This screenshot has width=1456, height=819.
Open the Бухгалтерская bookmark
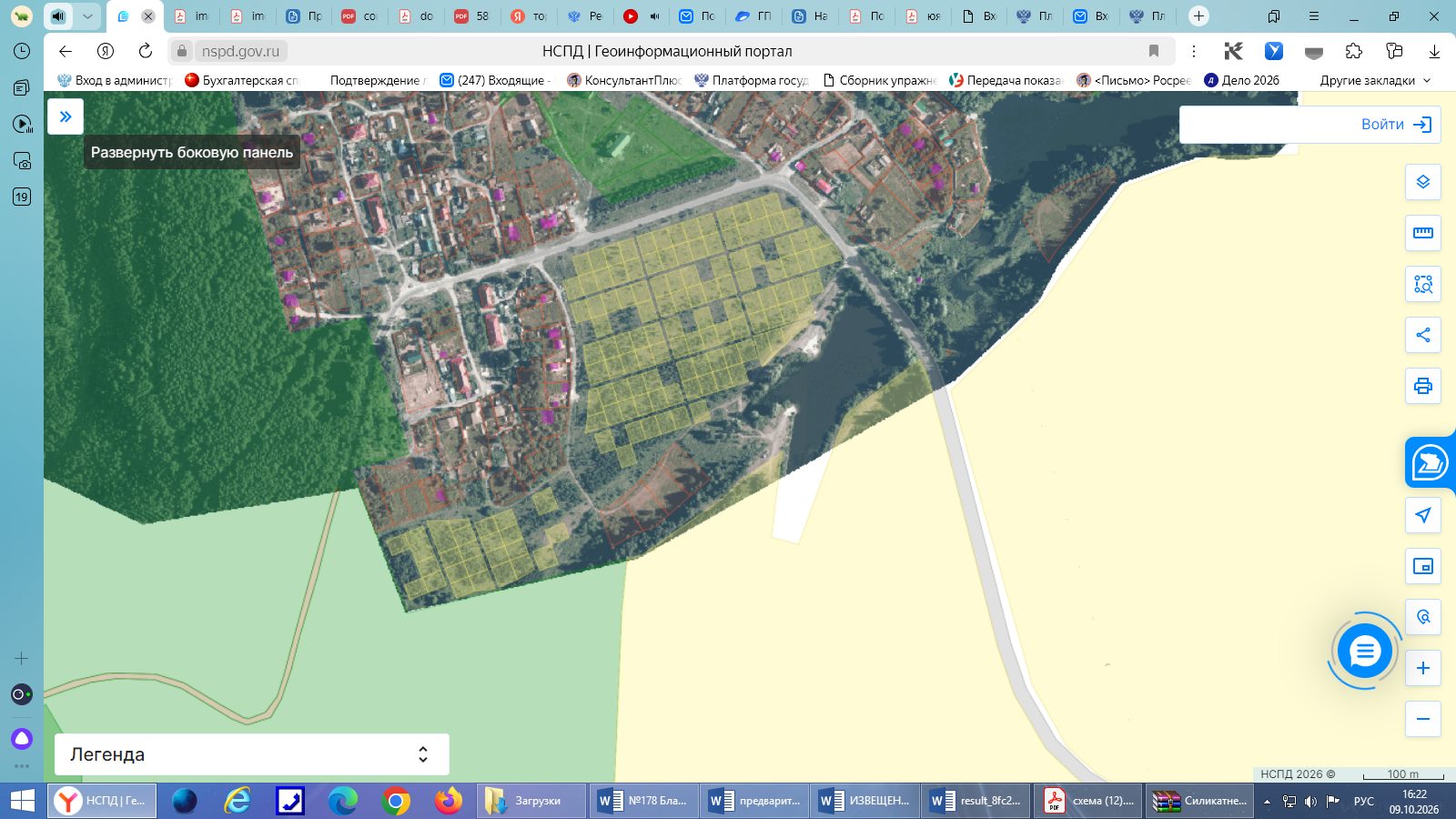241,80
